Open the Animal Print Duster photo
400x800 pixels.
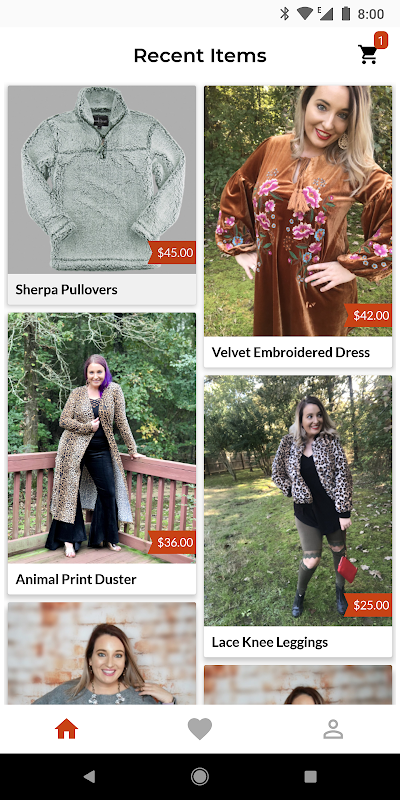(102, 438)
